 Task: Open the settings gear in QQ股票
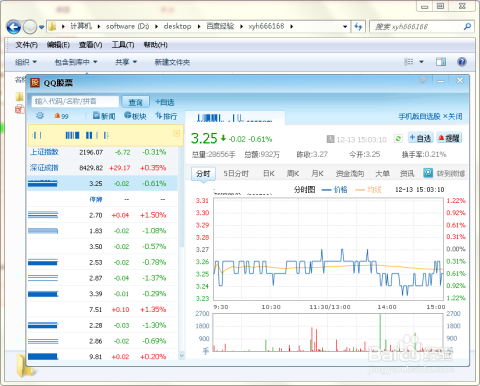click(x=40, y=116)
